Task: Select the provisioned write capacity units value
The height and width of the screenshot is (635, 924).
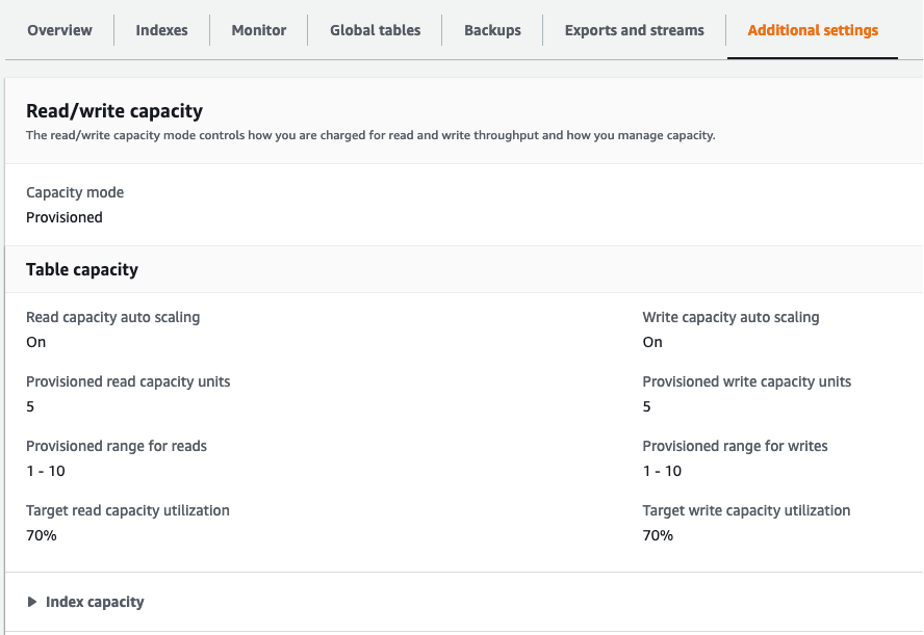Action: tap(646, 406)
